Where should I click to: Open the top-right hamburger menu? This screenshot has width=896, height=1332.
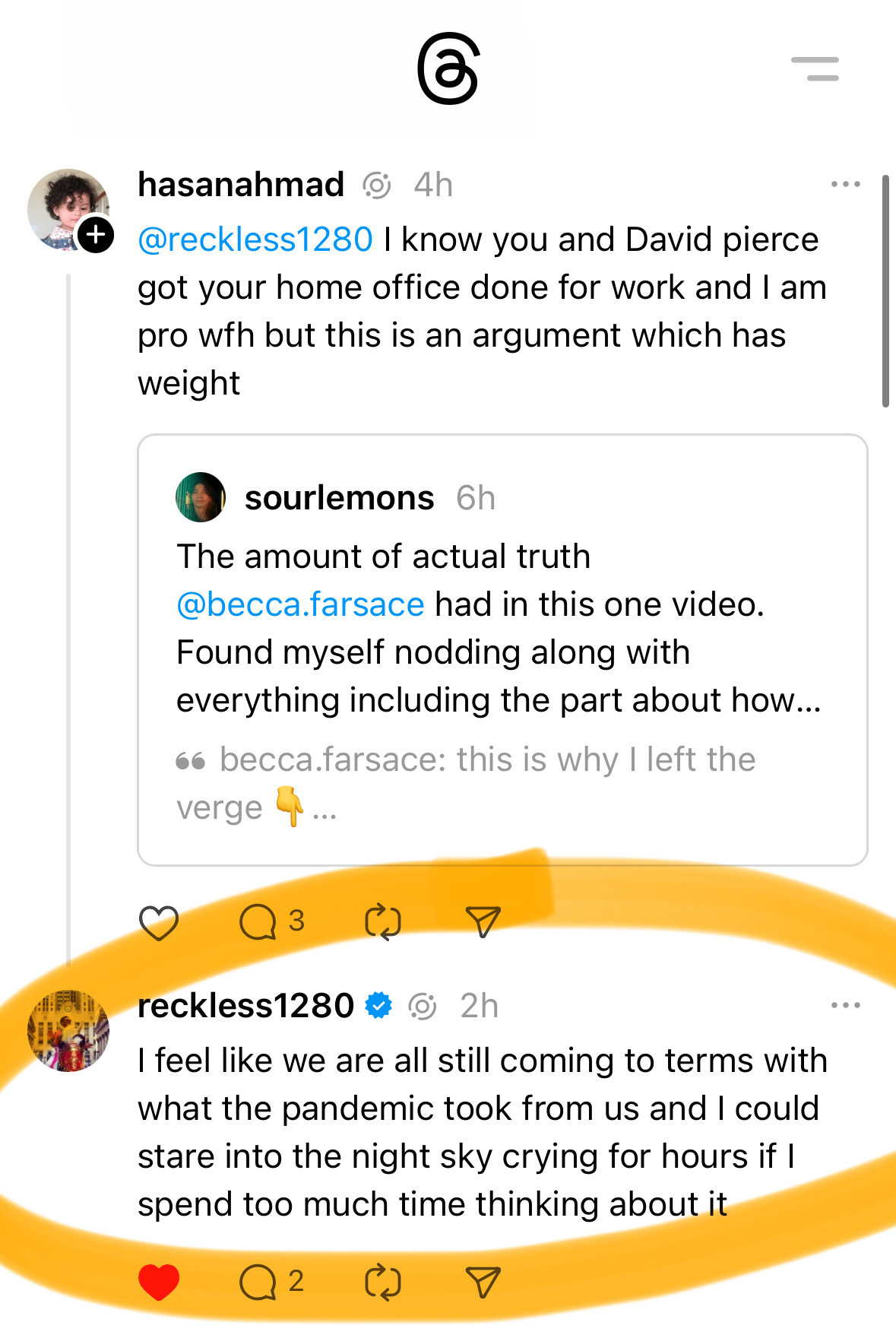coord(815,68)
